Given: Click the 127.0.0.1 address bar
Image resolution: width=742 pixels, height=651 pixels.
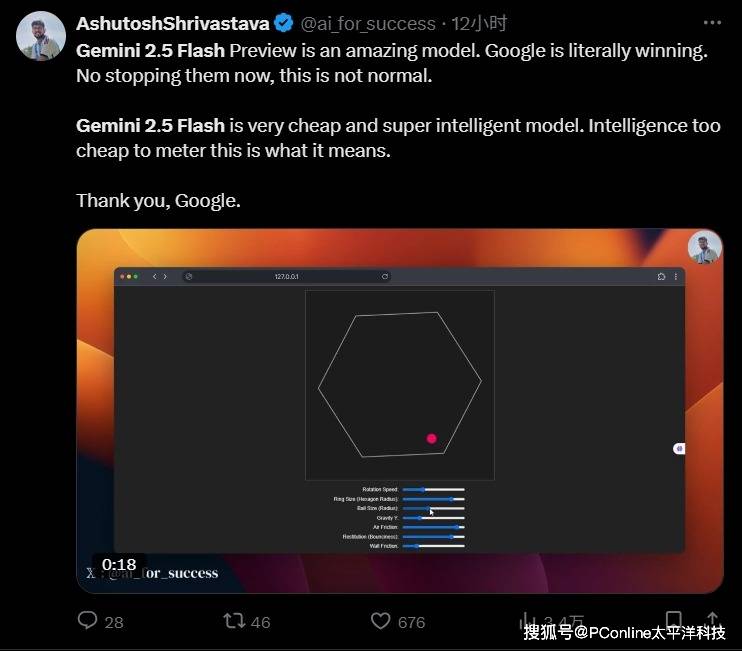Looking at the screenshot, I should [x=286, y=276].
